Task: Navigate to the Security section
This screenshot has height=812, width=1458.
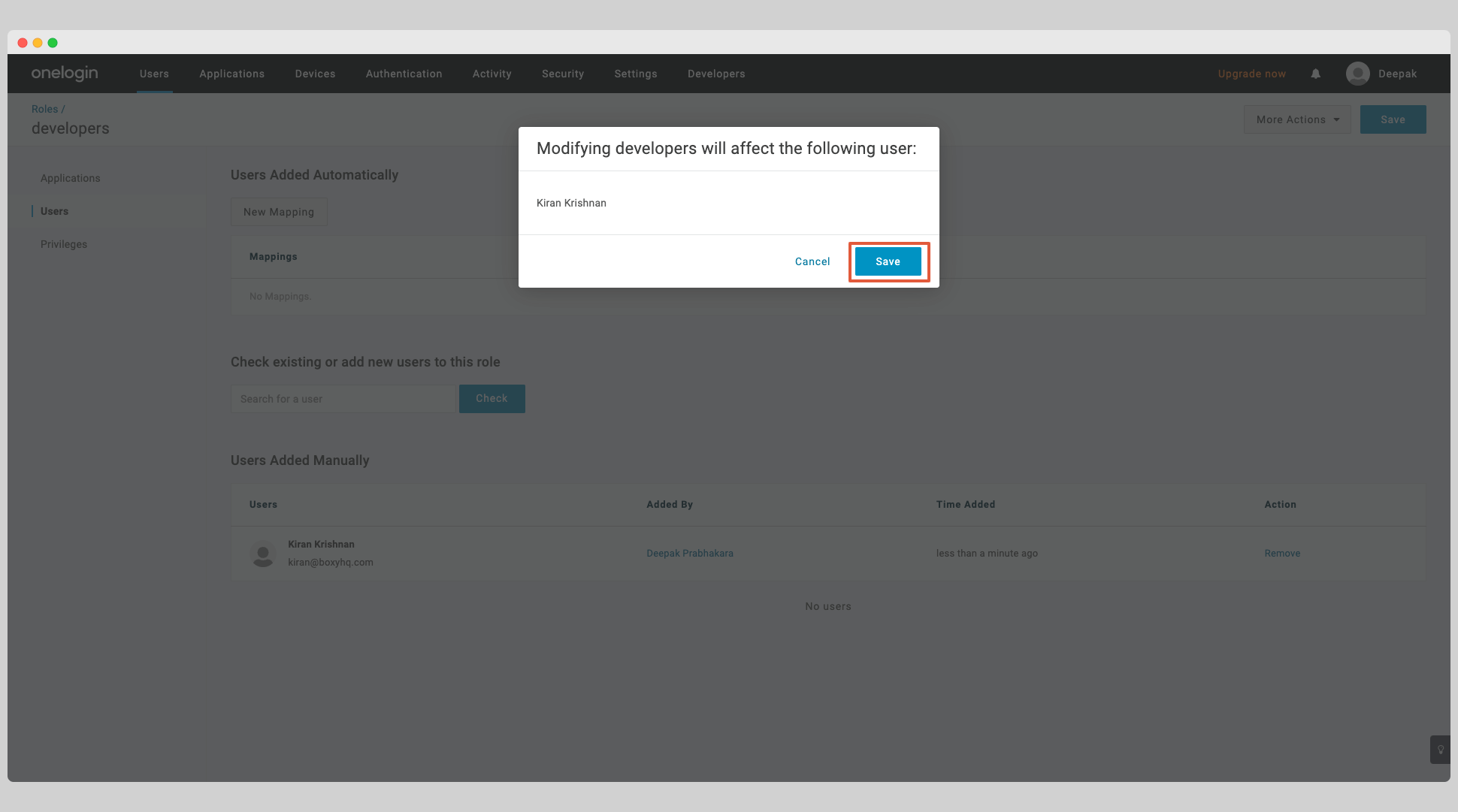Action: (x=562, y=74)
